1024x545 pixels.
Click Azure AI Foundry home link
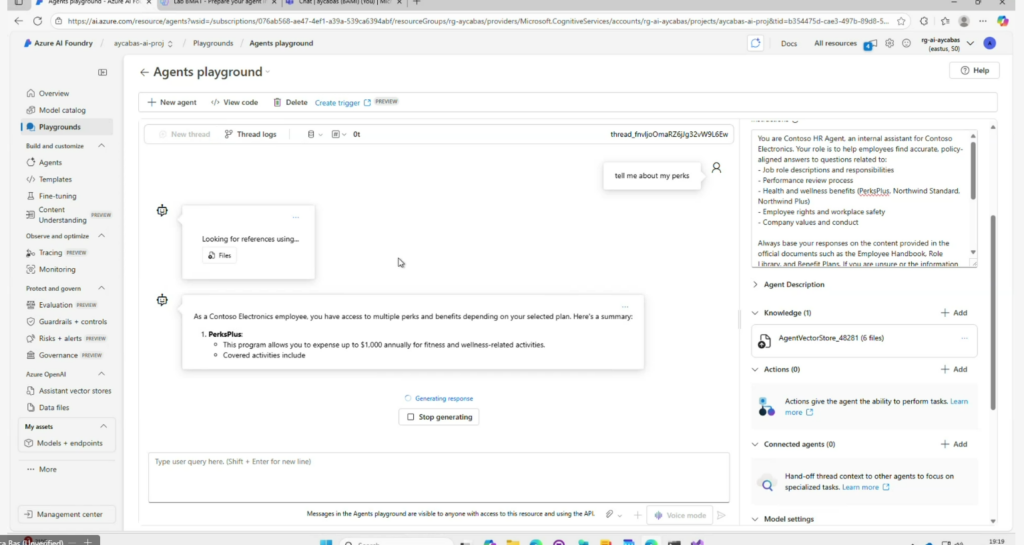click(x=58, y=44)
